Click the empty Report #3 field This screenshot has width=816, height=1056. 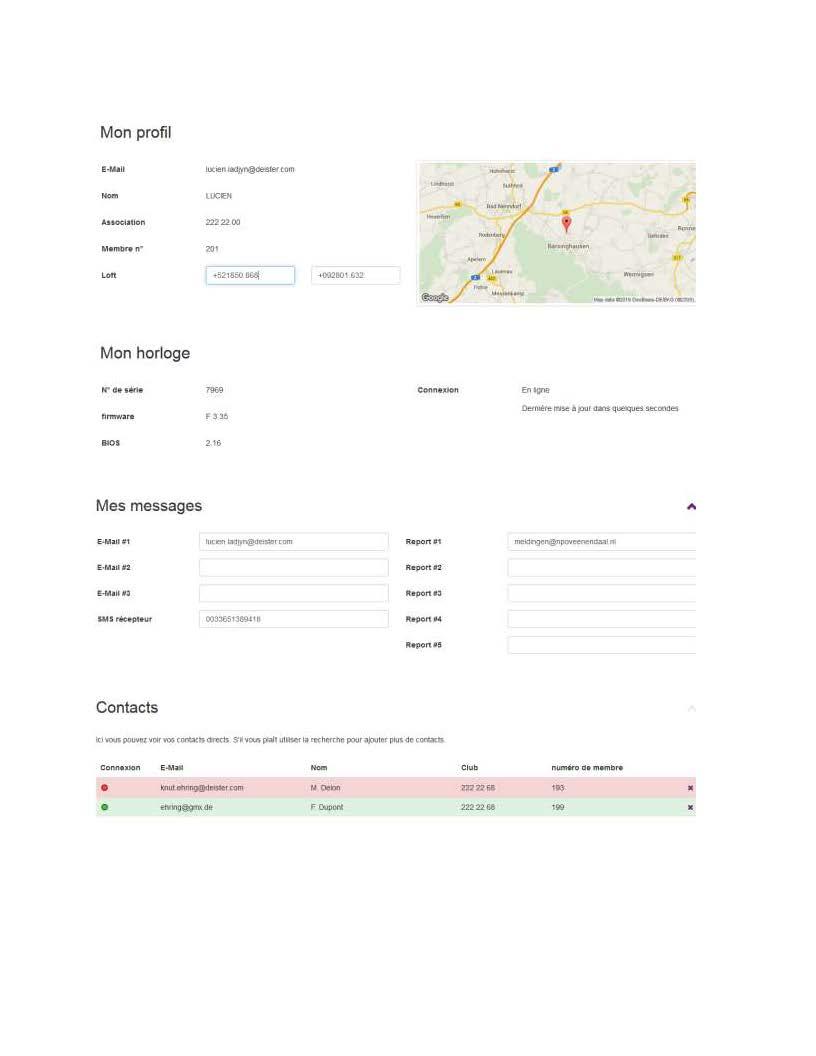point(602,593)
